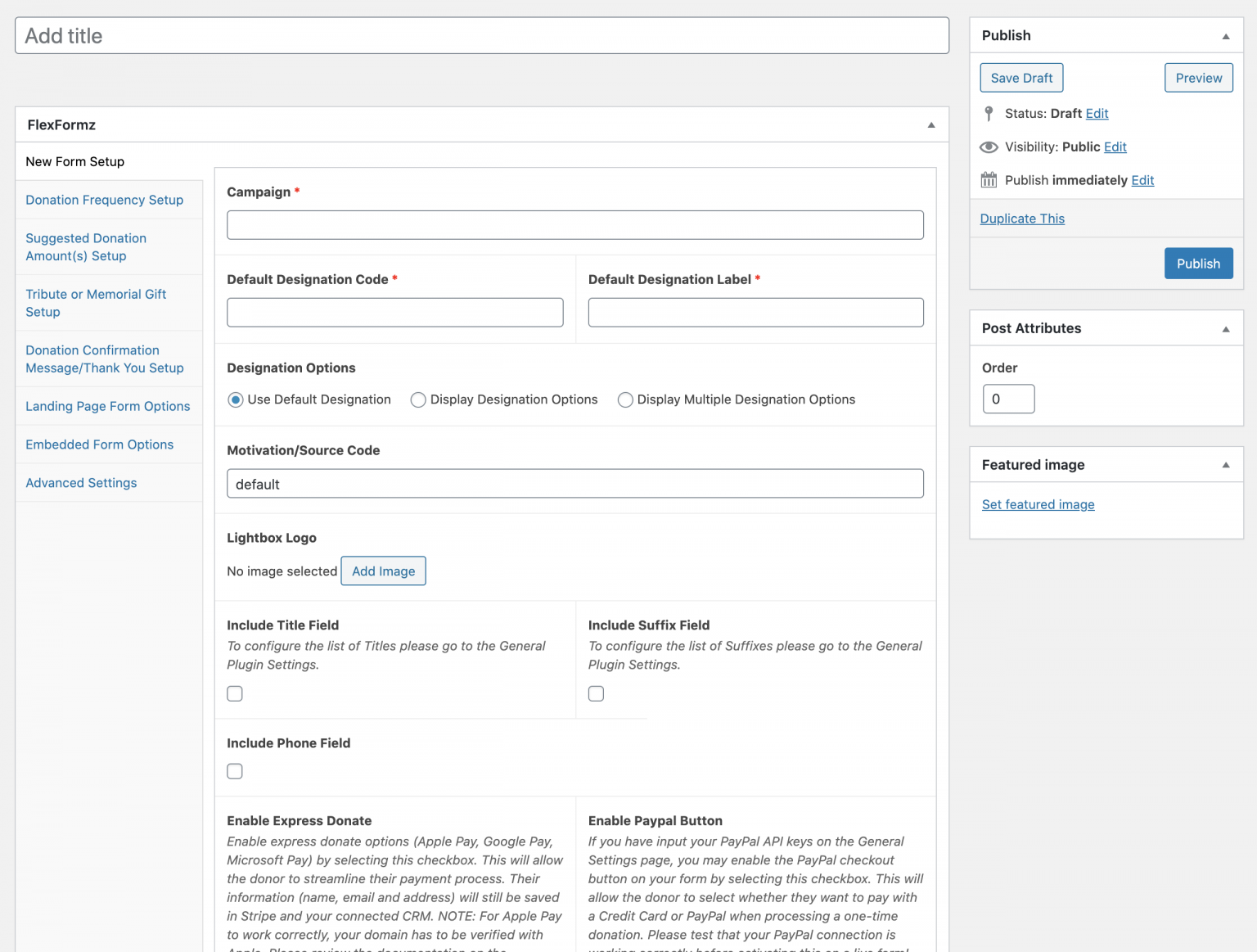Image resolution: width=1257 pixels, height=952 pixels.
Task: Open the Advanced Settings section
Action: tap(81, 483)
